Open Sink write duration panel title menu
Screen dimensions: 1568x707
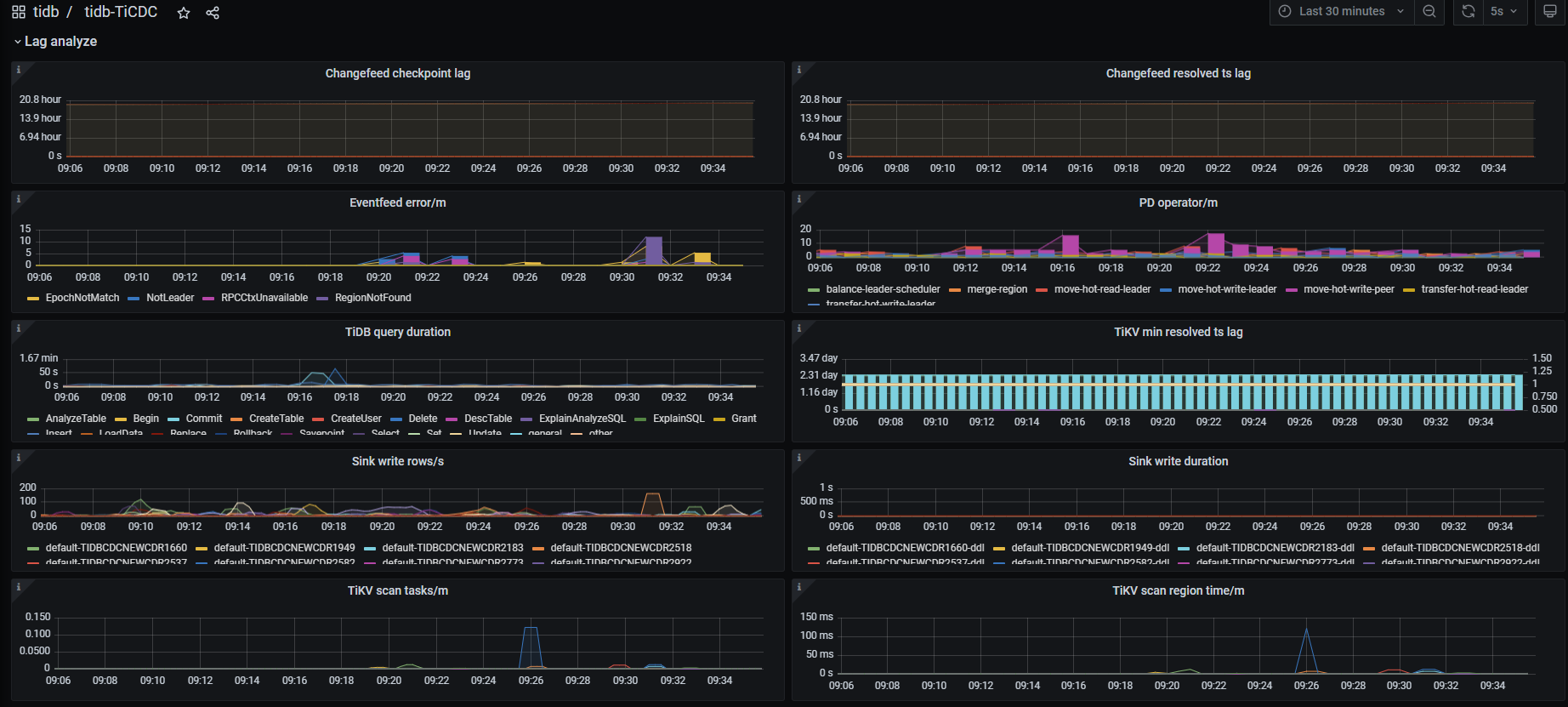click(x=1178, y=461)
